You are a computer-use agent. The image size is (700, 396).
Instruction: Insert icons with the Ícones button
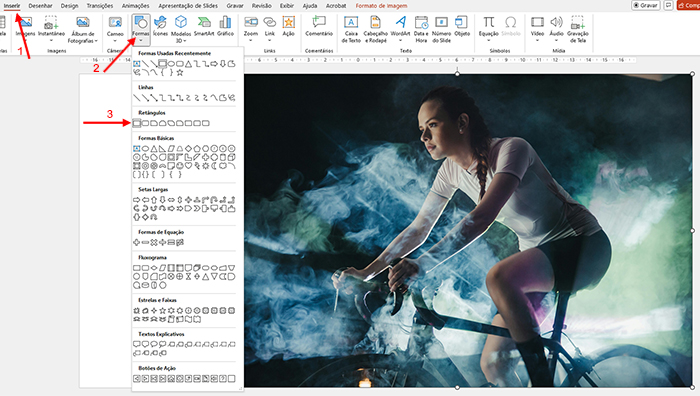click(x=160, y=26)
